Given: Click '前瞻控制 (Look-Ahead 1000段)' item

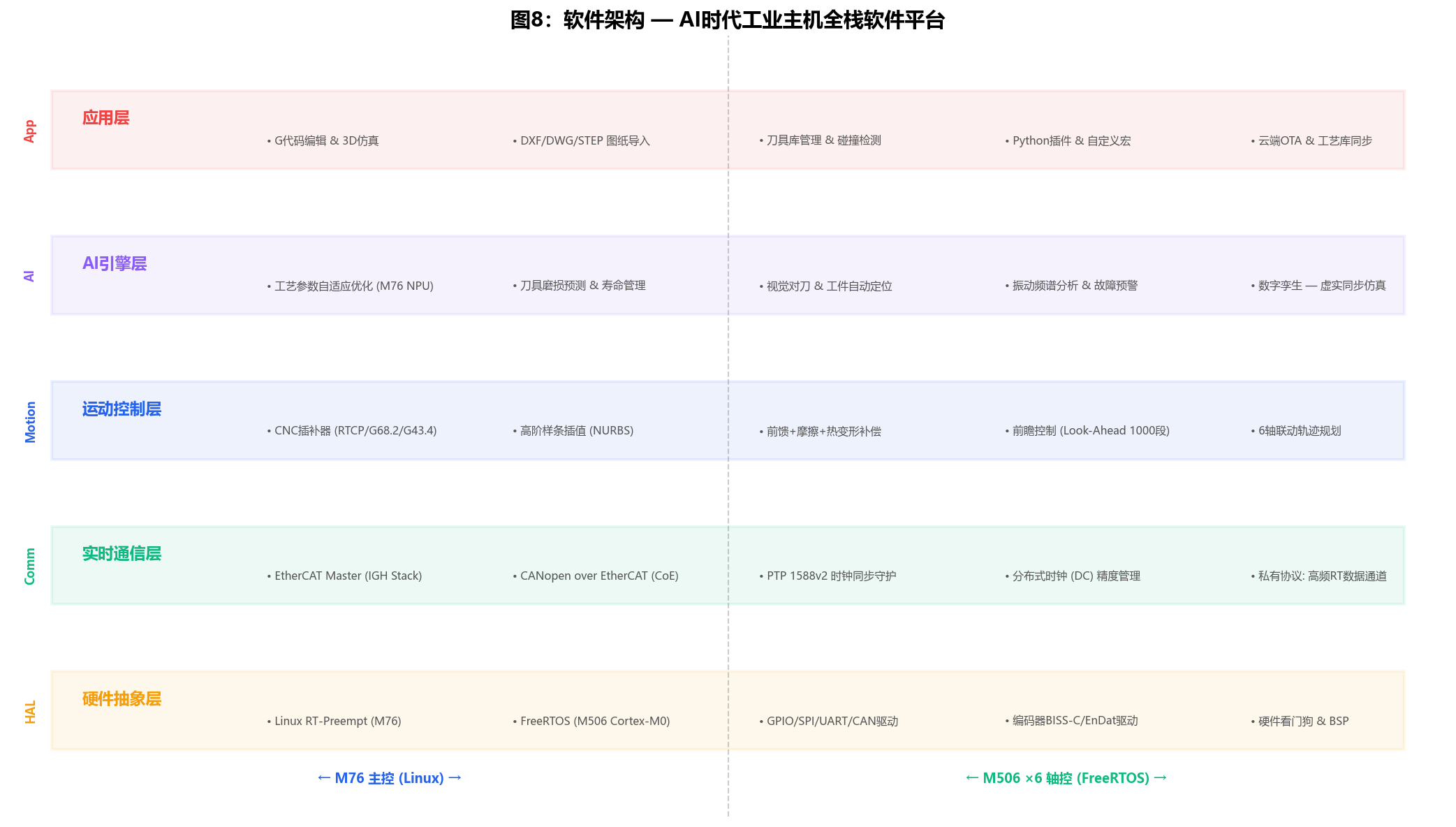Looking at the screenshot, I should pyautogui.click(x=1087, y=431).
